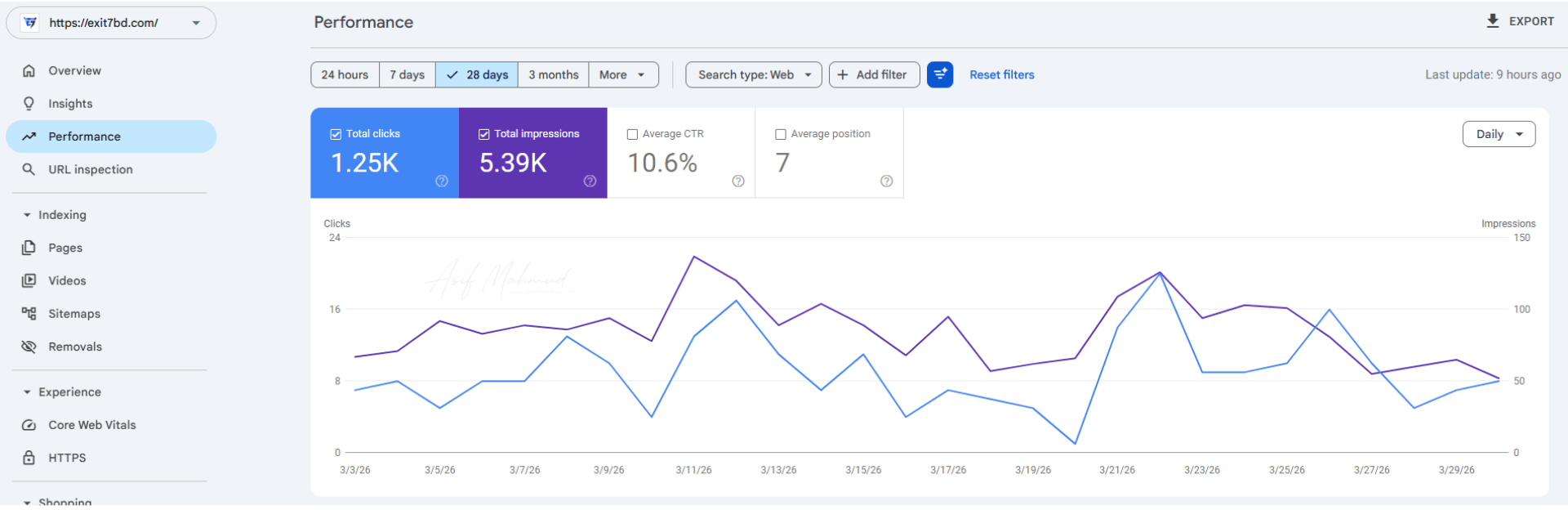Enable the Average position checkbox
1568x510 pixels.
click(x=781, y=134)
